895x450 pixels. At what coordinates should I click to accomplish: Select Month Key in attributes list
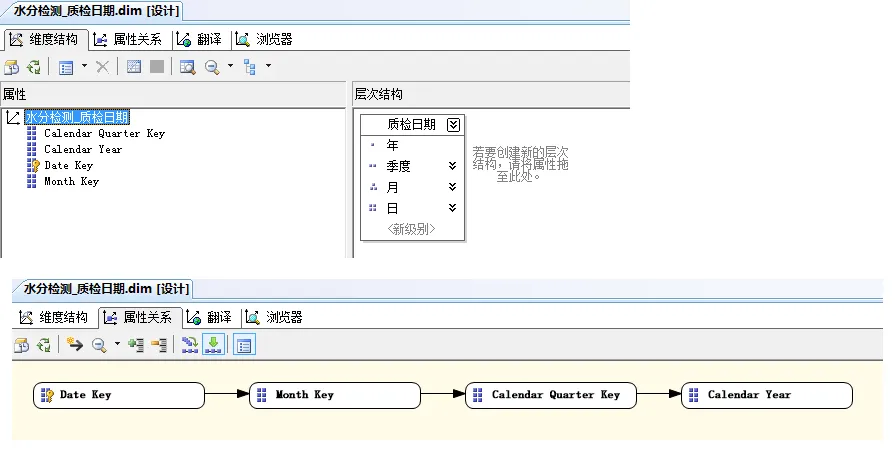[71, 182]
